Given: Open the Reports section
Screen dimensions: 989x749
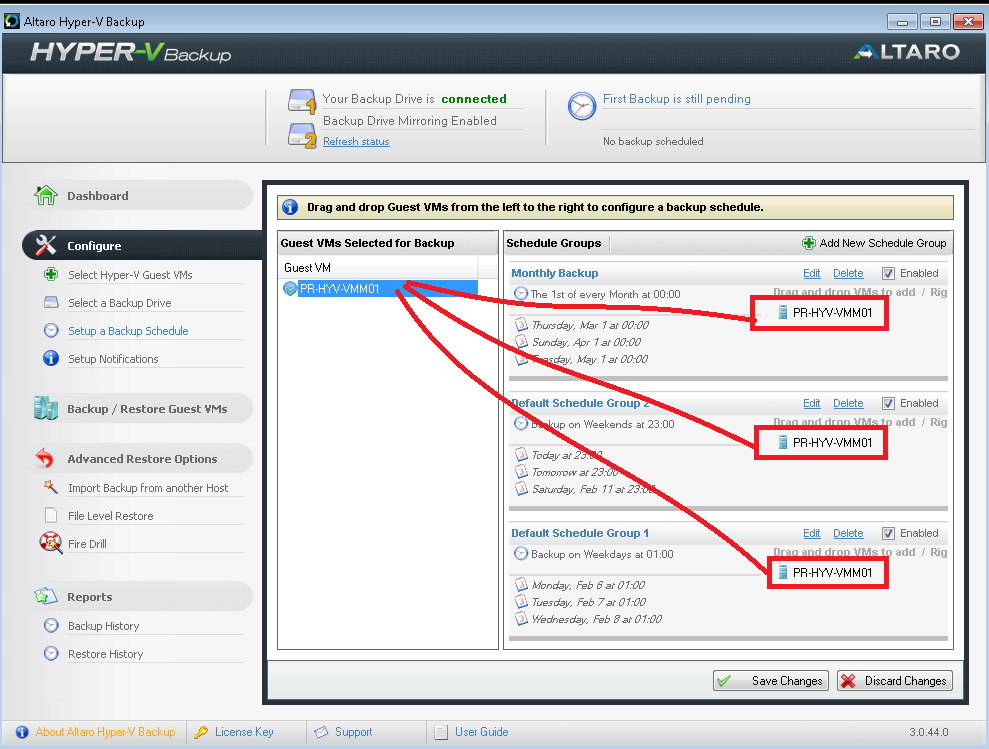Looking at the screenshot, I should coord(143,596).
